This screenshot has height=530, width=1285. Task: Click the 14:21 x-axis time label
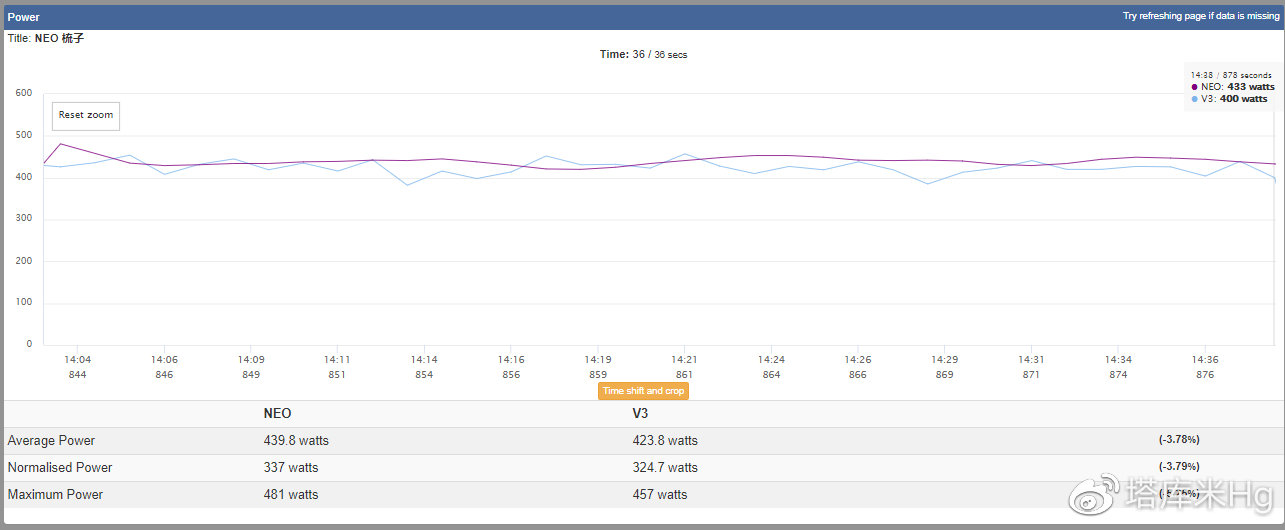coord(684,359)
